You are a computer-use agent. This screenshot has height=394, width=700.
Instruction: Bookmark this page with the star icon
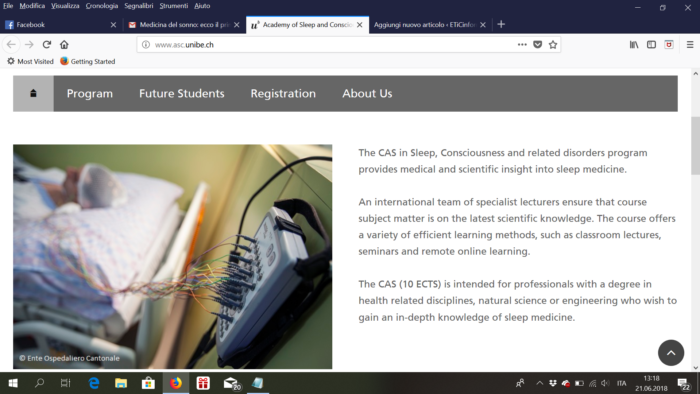553,45
